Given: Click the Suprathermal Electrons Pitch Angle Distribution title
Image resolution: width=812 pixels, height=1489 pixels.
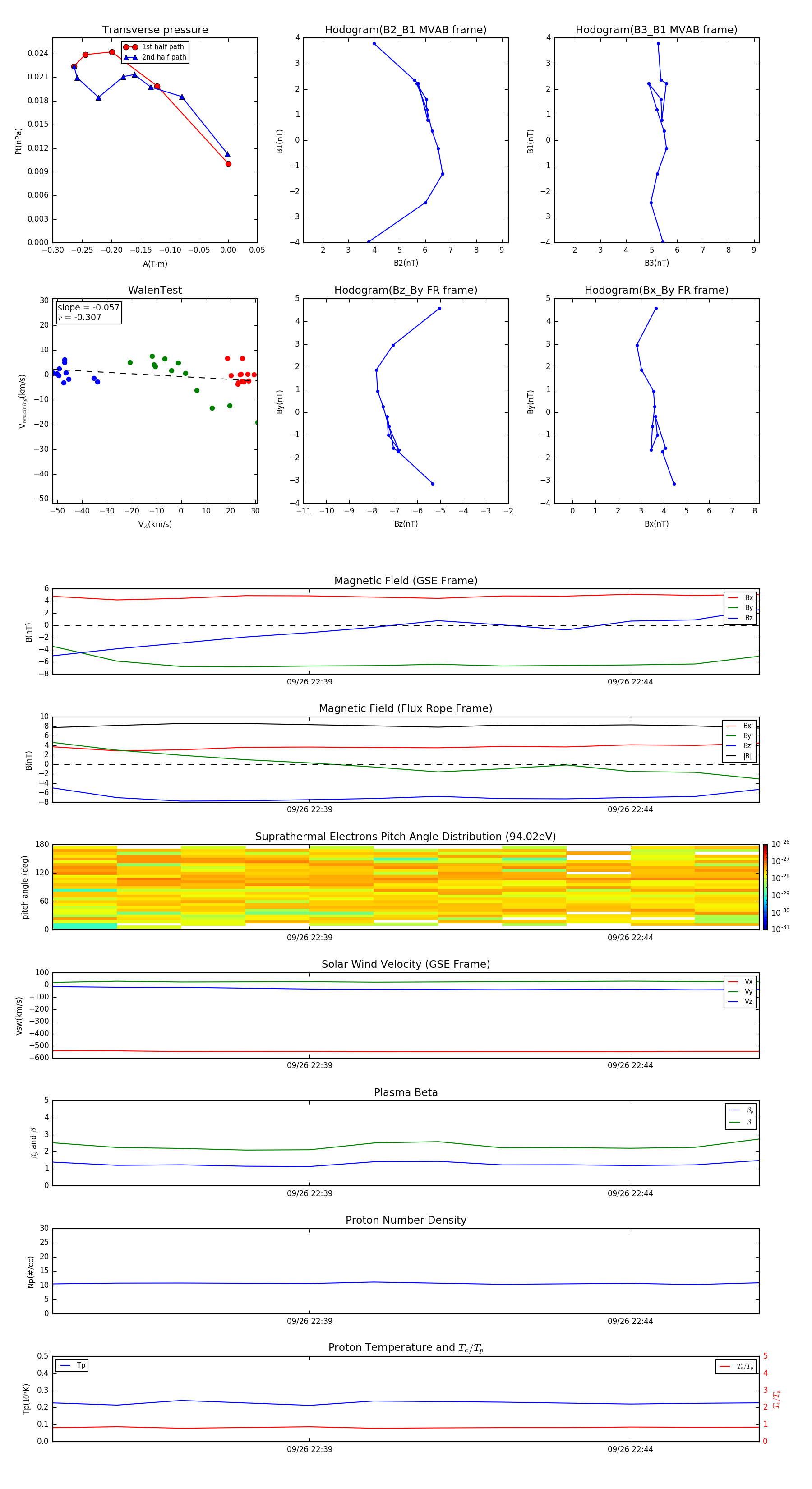Looking at the screenshot, I should (406, 837).
